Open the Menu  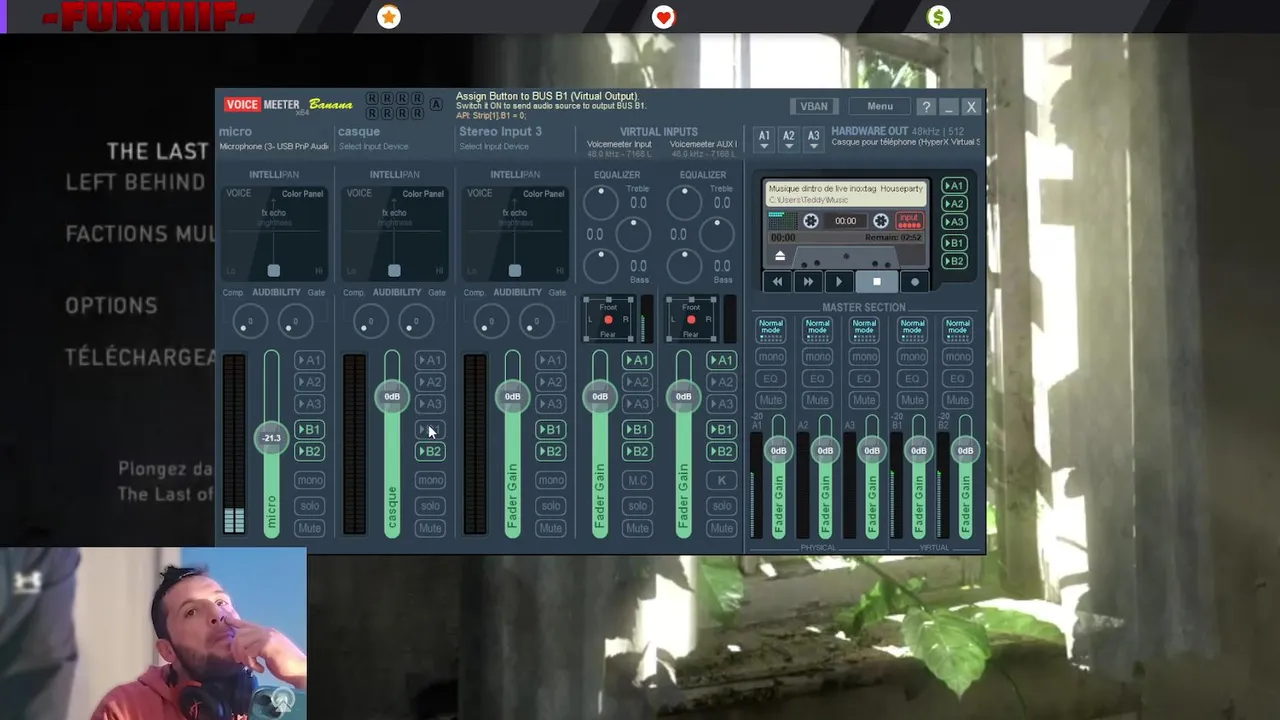click(x=880, y=107)
